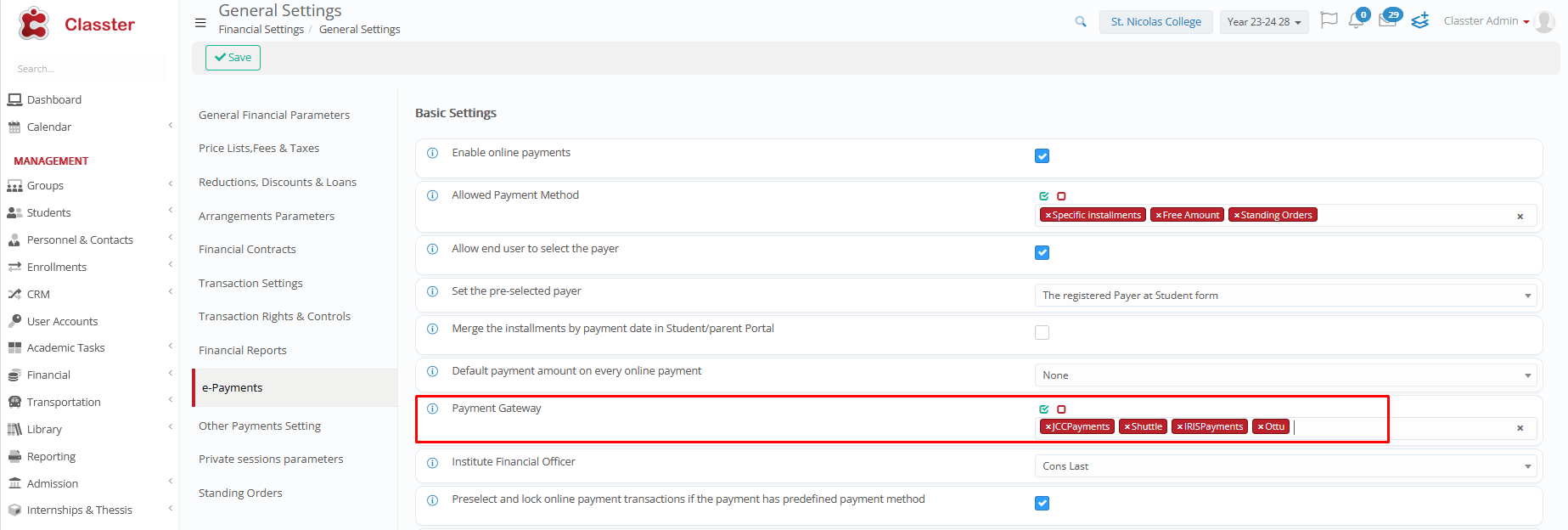The width and height of the screenshot is (1568, 530).
Task: Click the St. Nicolas College button
Action: [x=1155, y=22]
